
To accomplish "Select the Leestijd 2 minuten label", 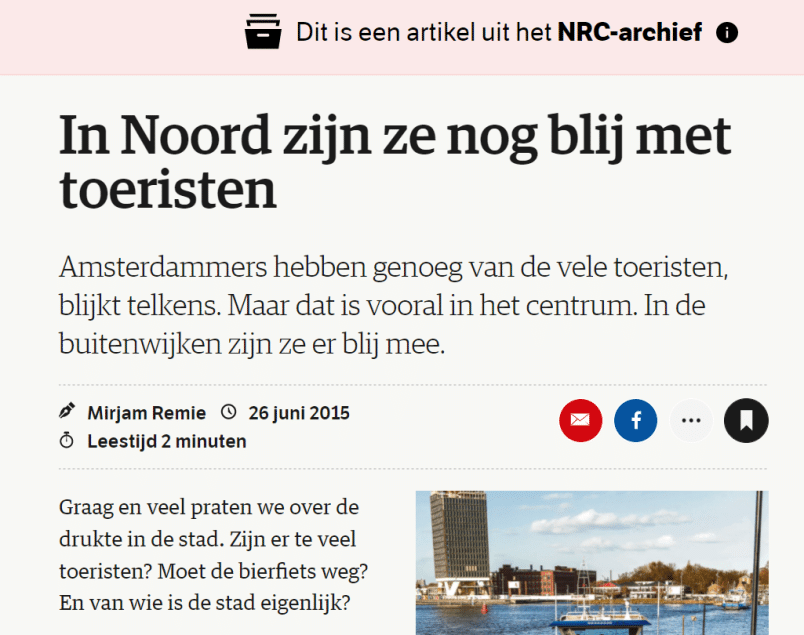I will pos(165,440).
